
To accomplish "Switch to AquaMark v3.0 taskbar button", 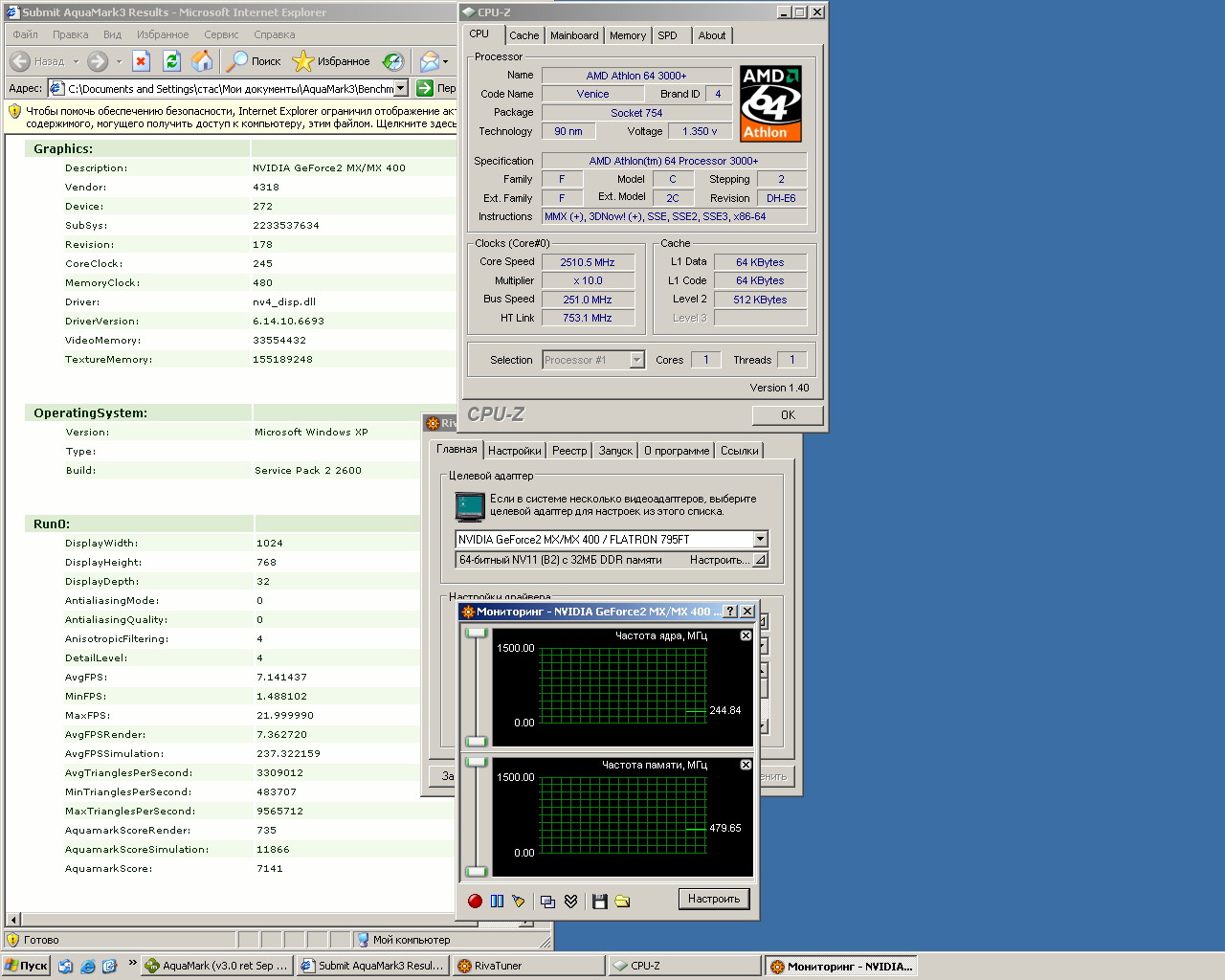I will tap(216, 966).
